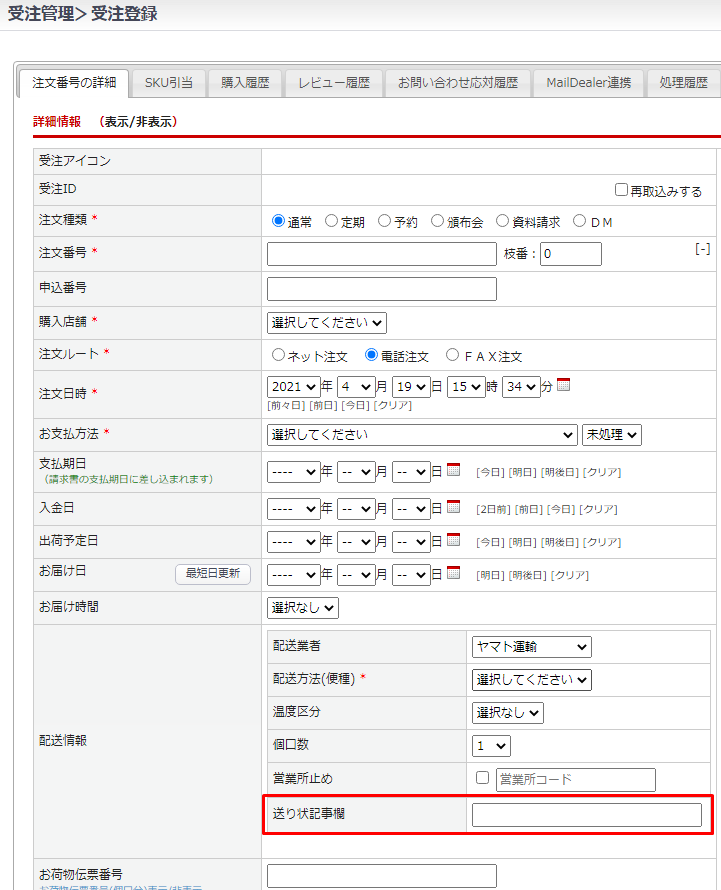The width and height of the screenshot is (721, 890).
Task: Check the 営業所止め checkbox
Action: (x=482, y=778)
